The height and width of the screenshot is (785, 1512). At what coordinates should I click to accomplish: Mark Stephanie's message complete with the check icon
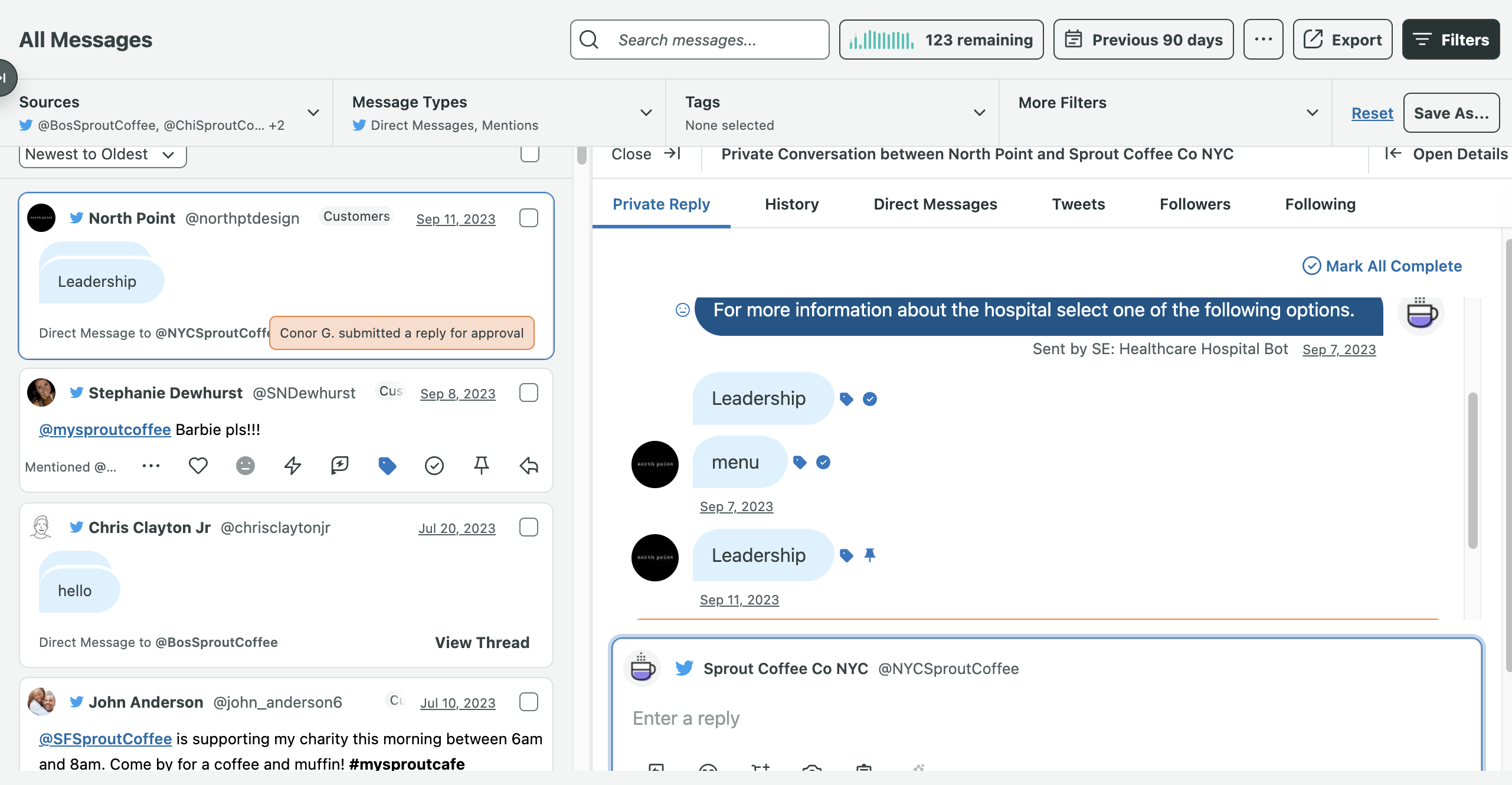pos(434,466)
